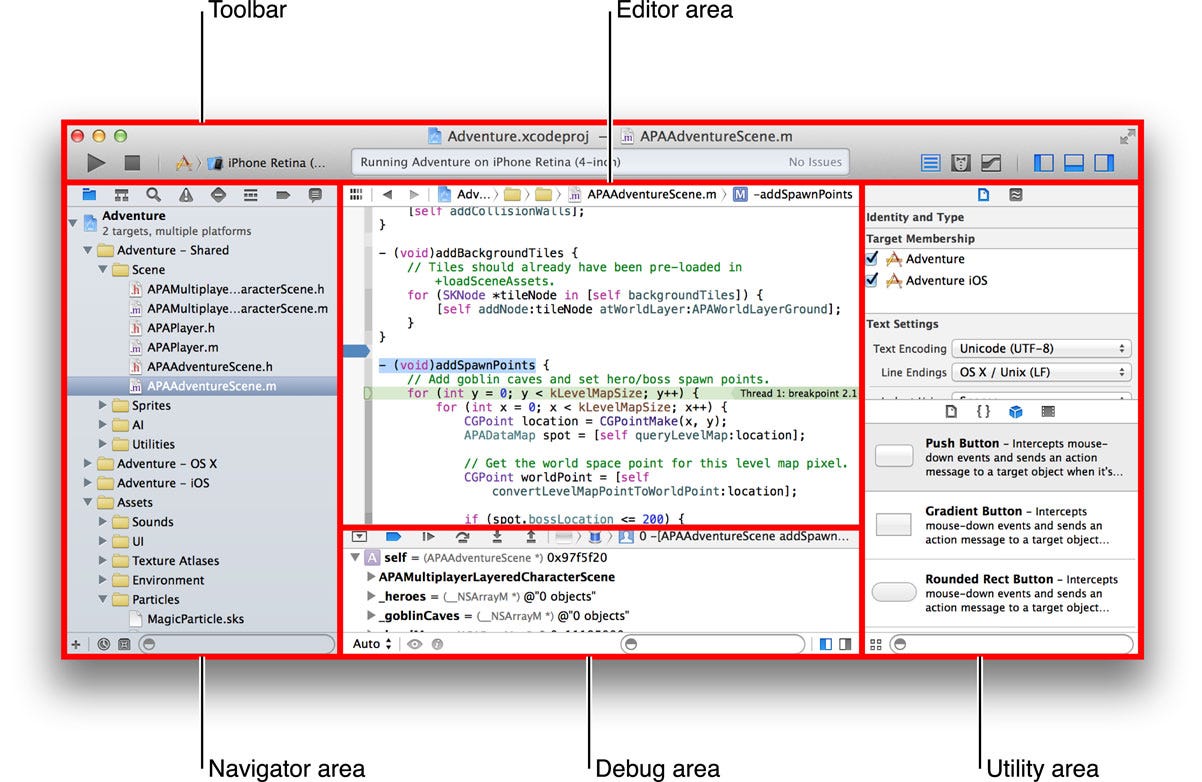Click the Step Out debug button

(530, 537)
